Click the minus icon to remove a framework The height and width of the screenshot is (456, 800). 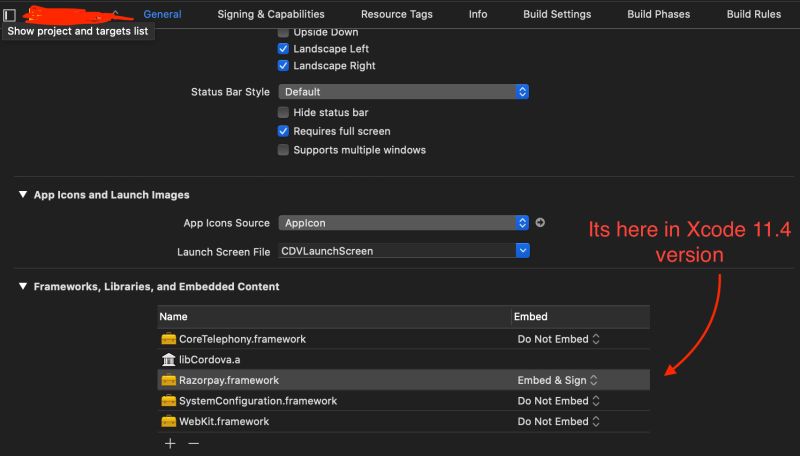[x=194, y=442]
